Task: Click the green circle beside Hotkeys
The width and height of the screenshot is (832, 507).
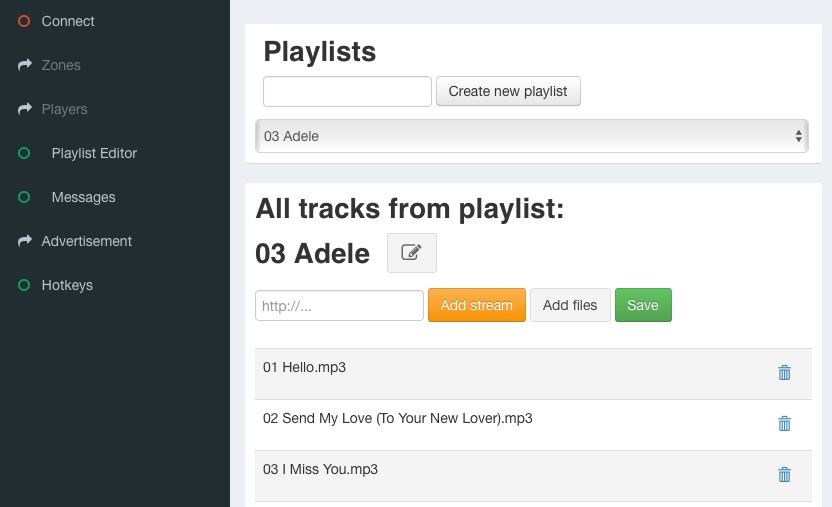Action: [24, 285]
